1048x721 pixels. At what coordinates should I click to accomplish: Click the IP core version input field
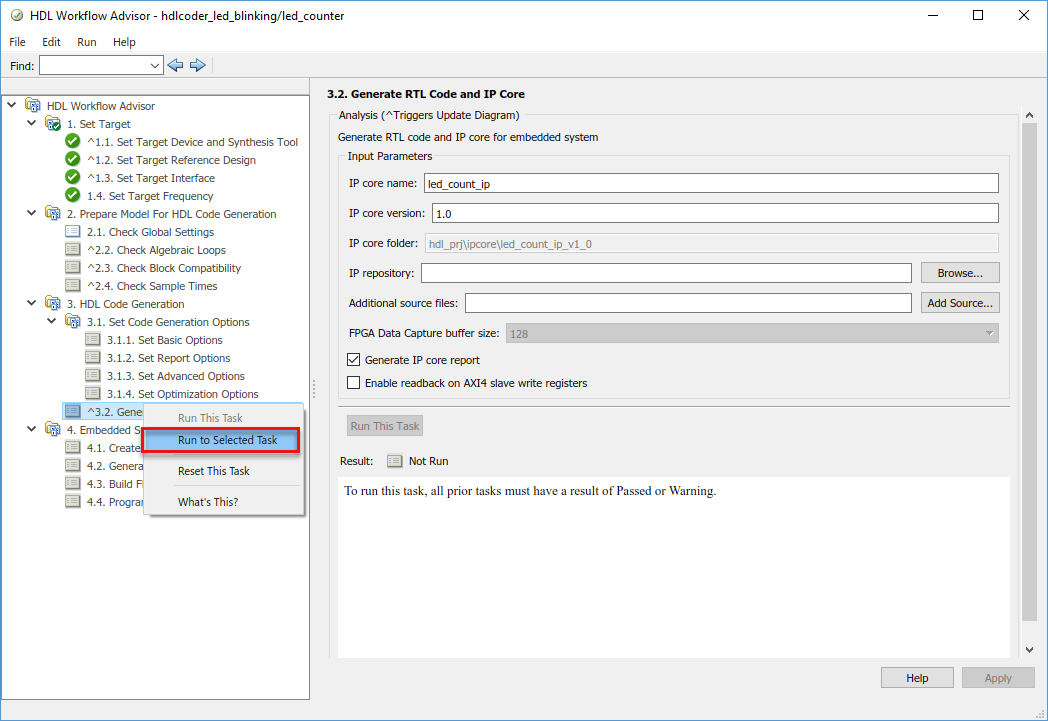[715, 213]
